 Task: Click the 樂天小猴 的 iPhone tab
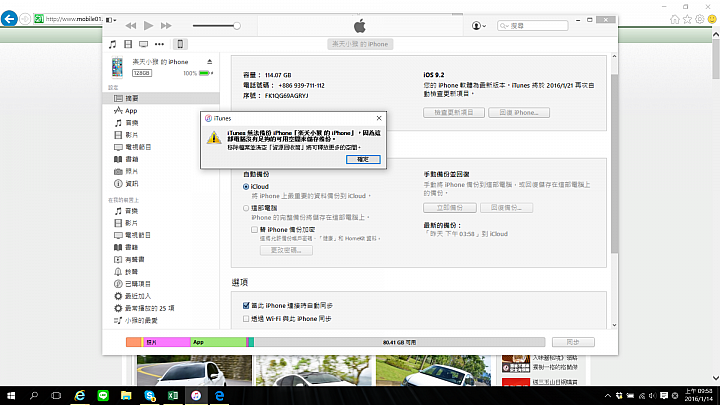point(360,44)
